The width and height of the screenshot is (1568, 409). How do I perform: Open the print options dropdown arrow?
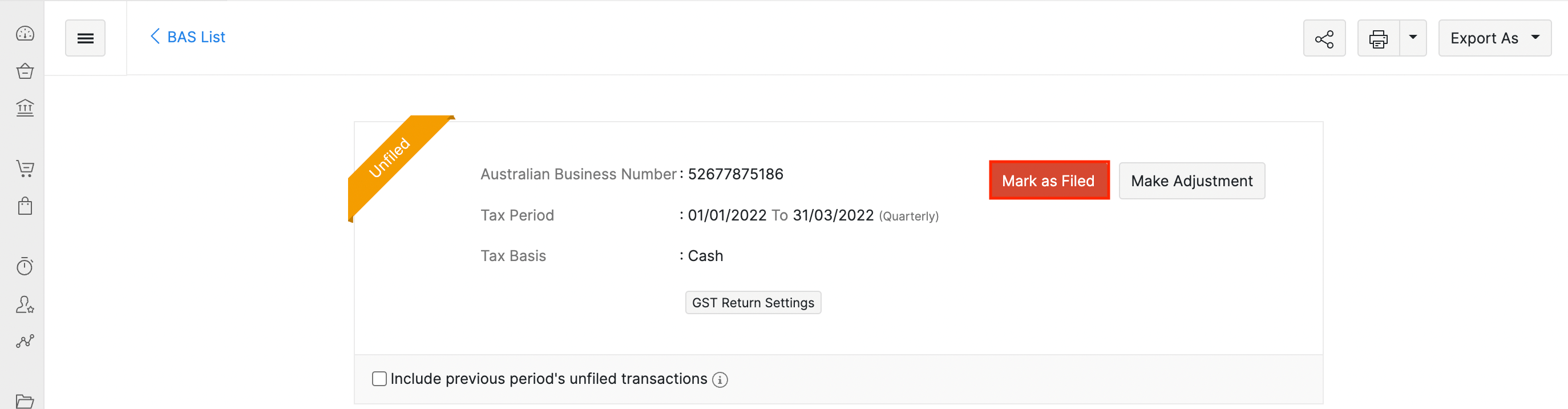(1413, 38)
